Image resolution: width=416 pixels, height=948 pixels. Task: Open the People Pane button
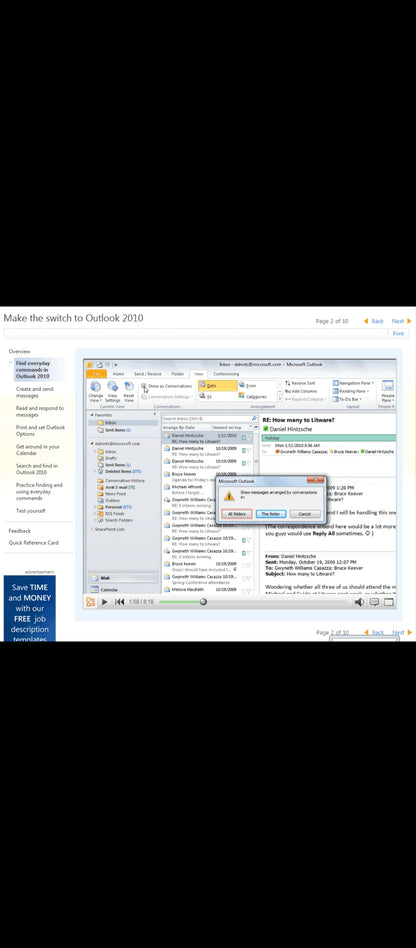(388, 392)
